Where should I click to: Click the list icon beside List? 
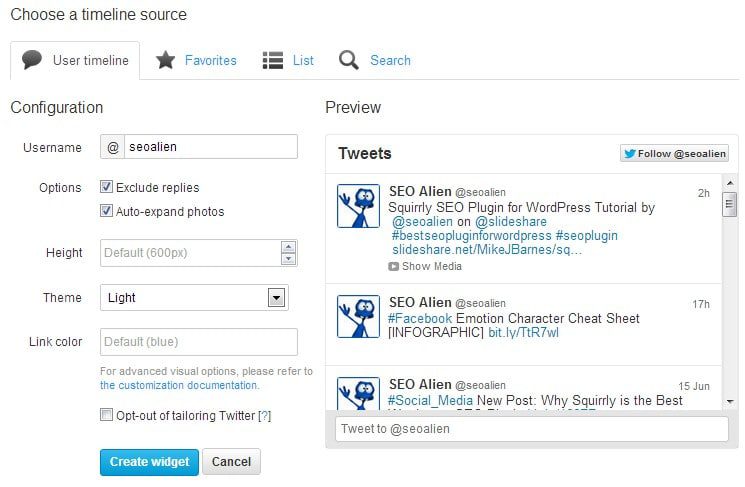click(273, 60)
